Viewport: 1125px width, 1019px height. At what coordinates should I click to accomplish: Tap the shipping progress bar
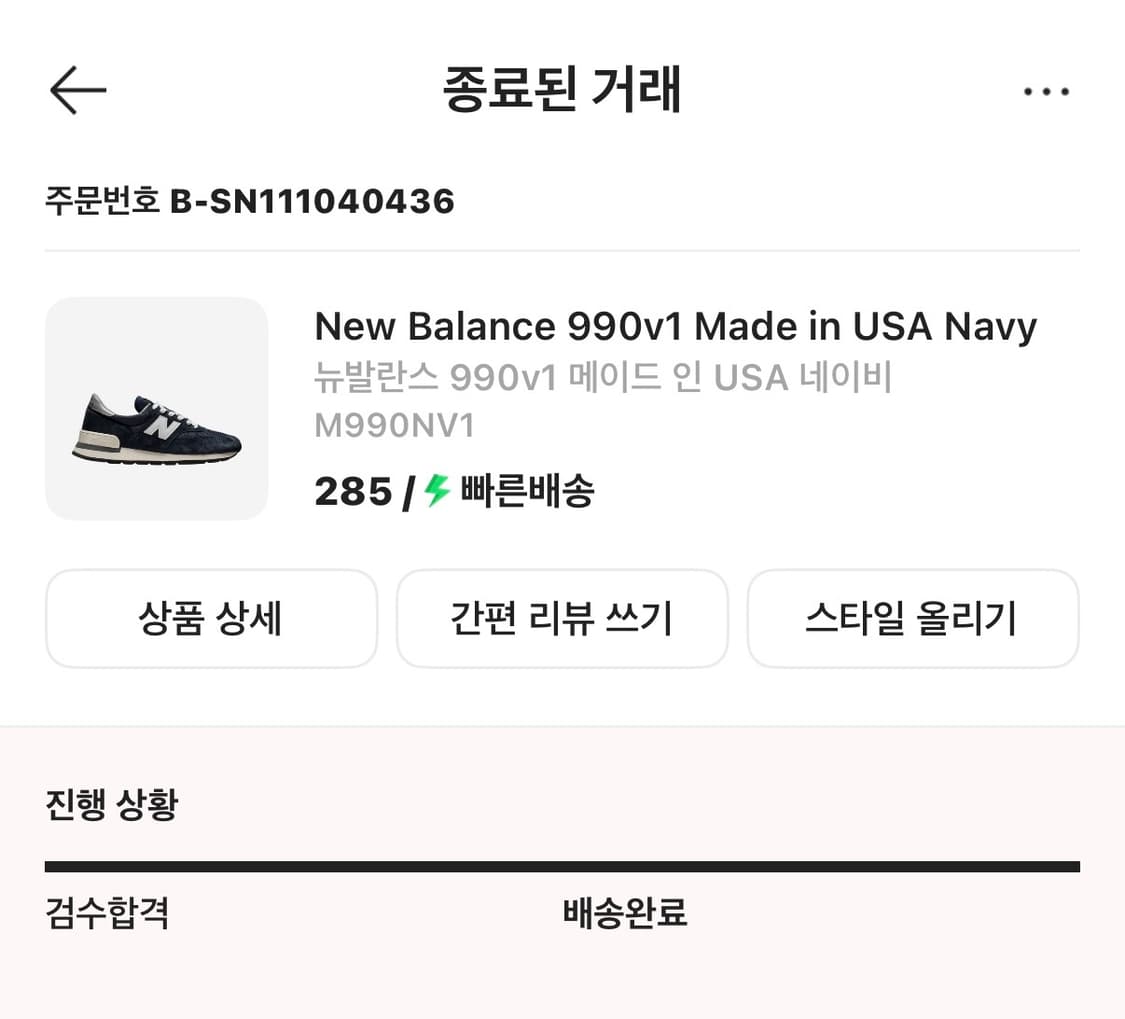(562, 862)
